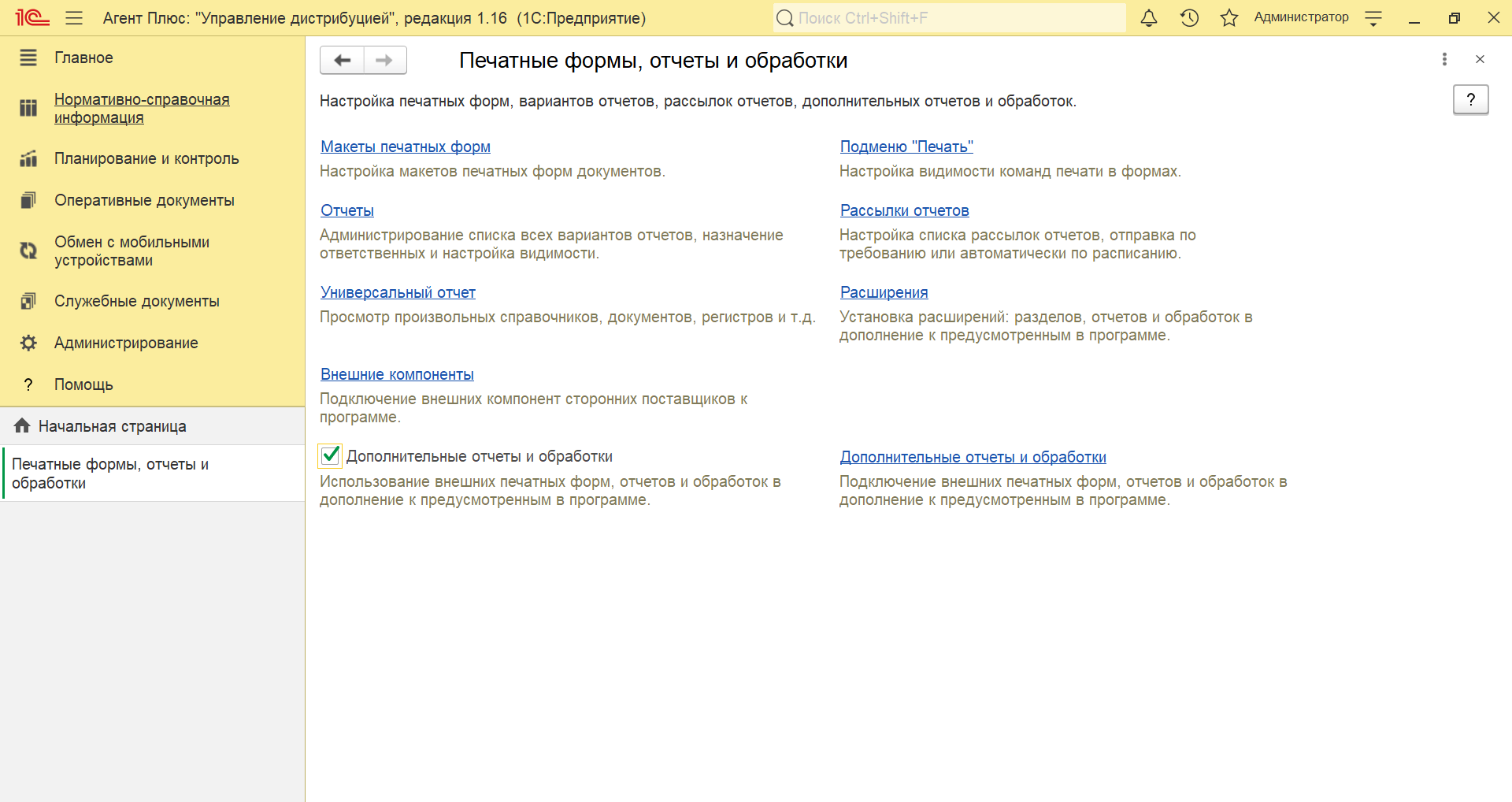This screenshot has width=1512, height=802.
Task: Navigate back with the left arrow
Action: point(342,60)
